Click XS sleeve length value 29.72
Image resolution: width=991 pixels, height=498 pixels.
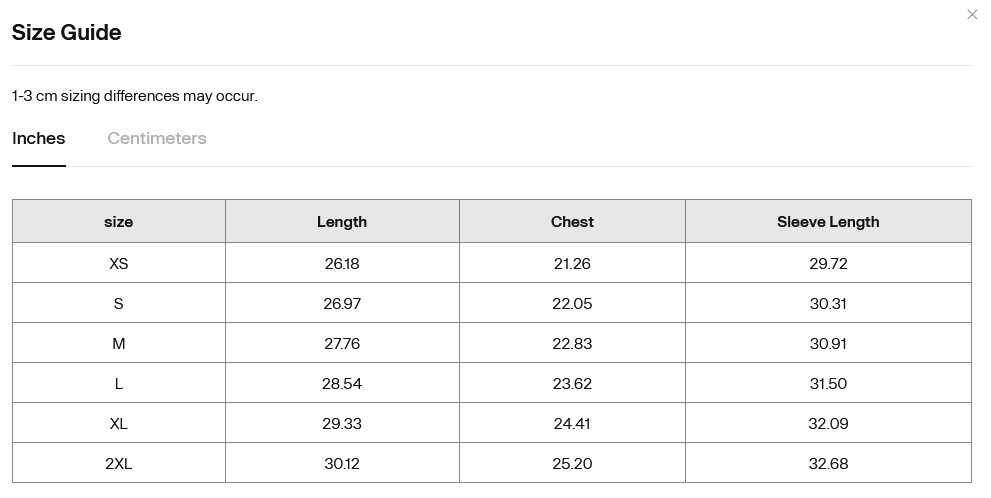828,264
